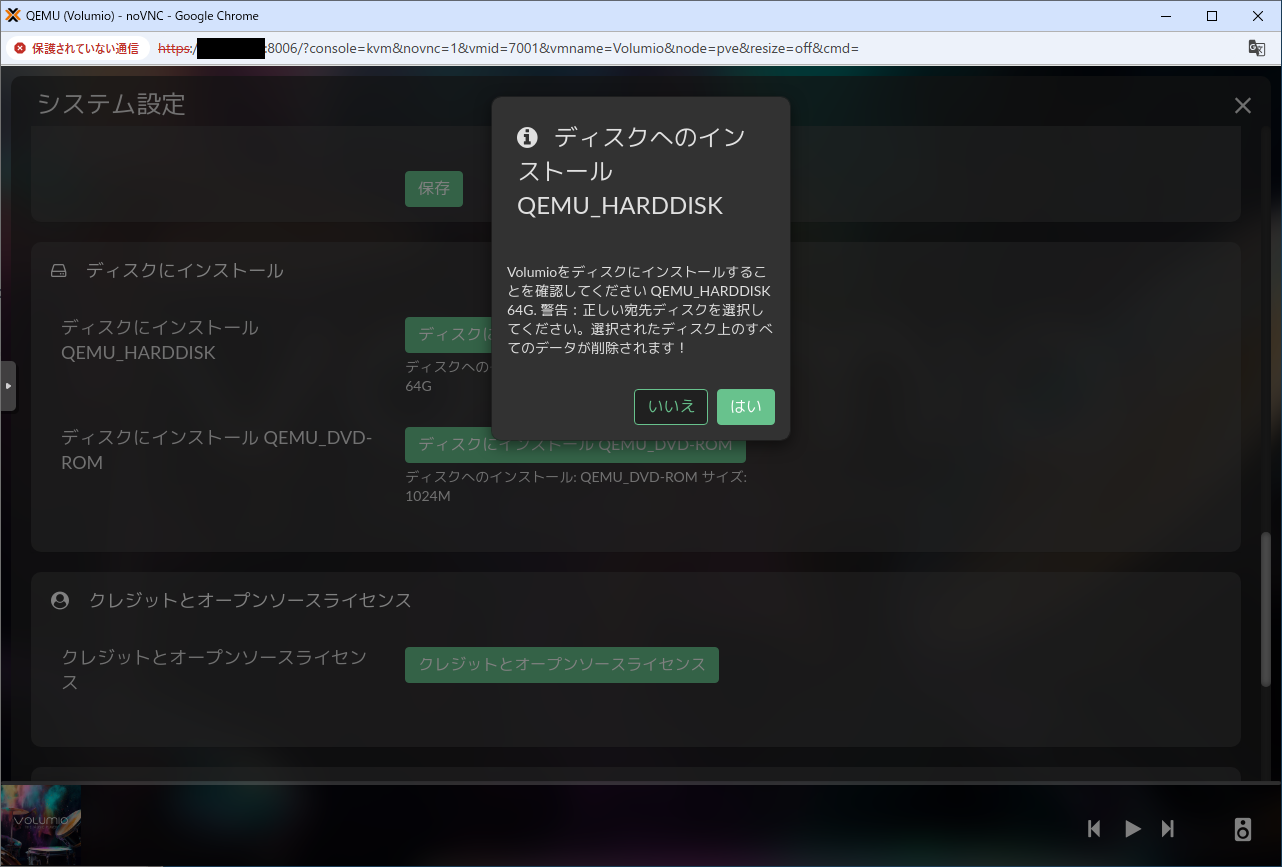Click the vertical scrollbar of settings
The height and width of the screenshot is (867, 1282).
[x=1266, y=609]
